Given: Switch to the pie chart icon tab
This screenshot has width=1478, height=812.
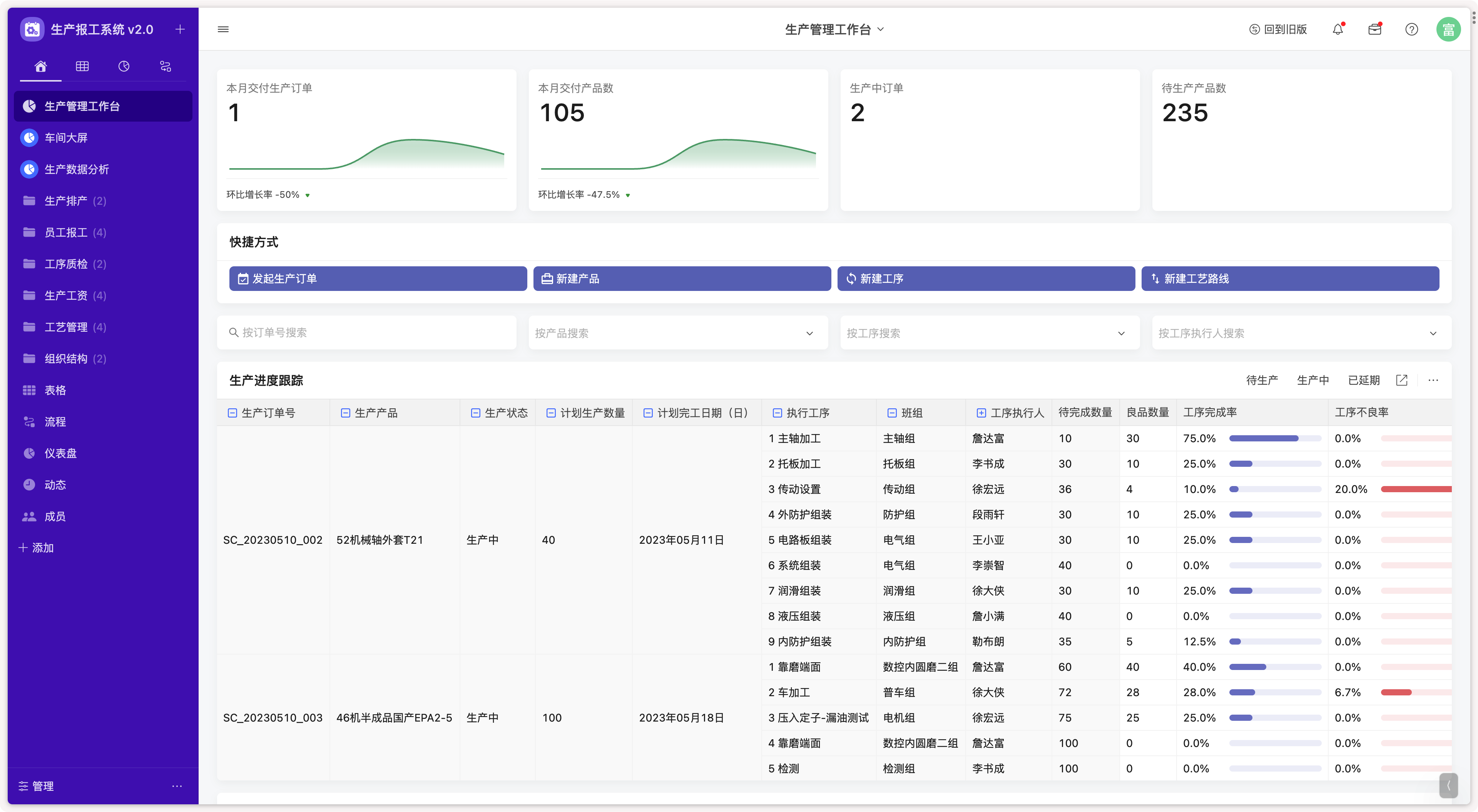Looking at the screenshot, I should [124, 67].
